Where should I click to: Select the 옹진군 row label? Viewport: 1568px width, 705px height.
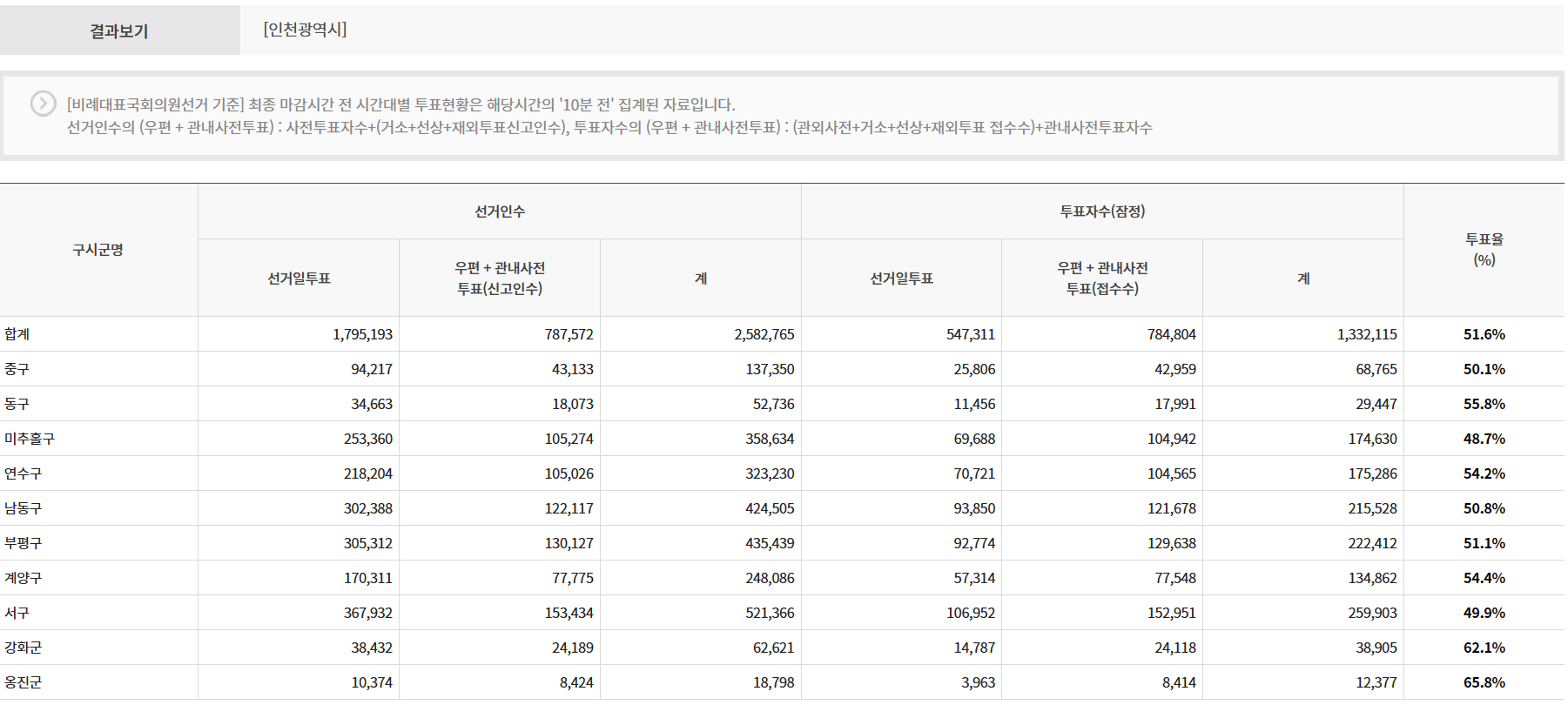coord(24,682)
